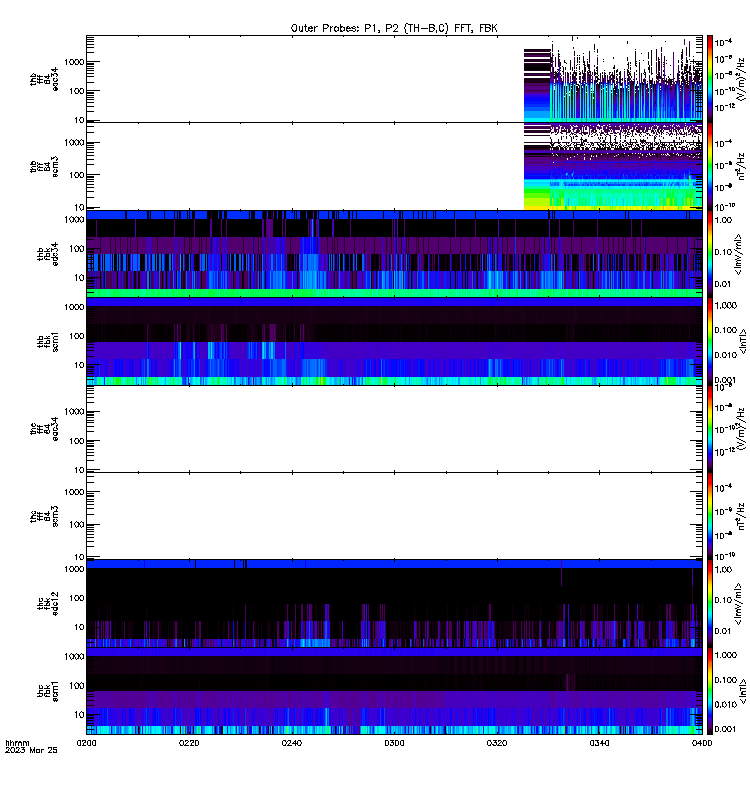Screen dimensions: 750x800
Task: Click the empty thc fff scm3 plot panel
Action: (394, 516)
